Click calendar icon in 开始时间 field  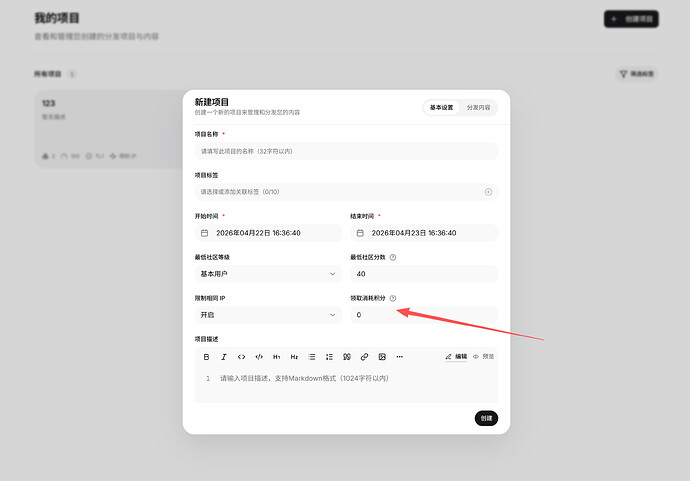pyautogui.click(x=205, y=233)
